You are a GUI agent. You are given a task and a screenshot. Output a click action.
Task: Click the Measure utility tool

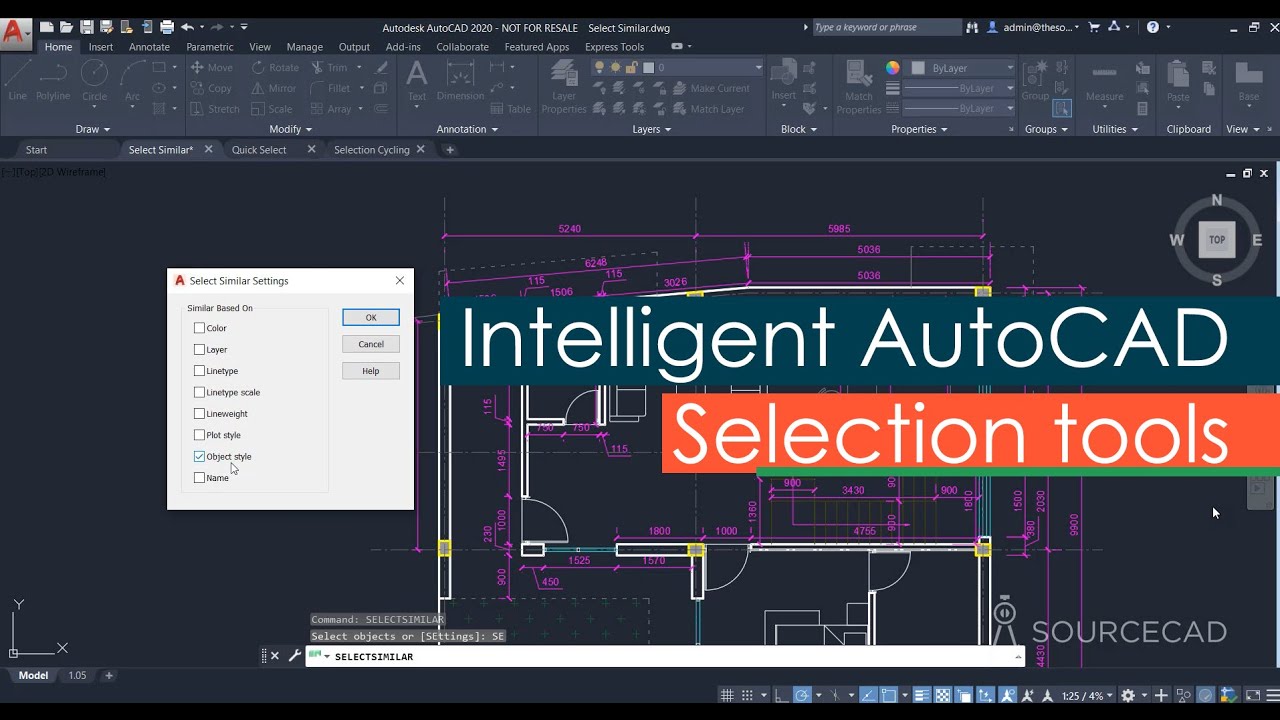[1104, 80]
